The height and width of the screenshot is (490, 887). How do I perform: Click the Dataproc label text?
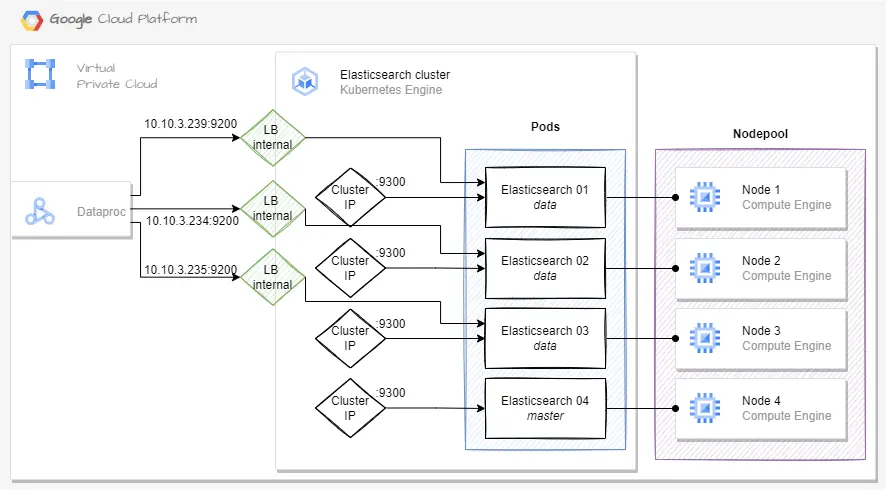click(x=101, y=212)
